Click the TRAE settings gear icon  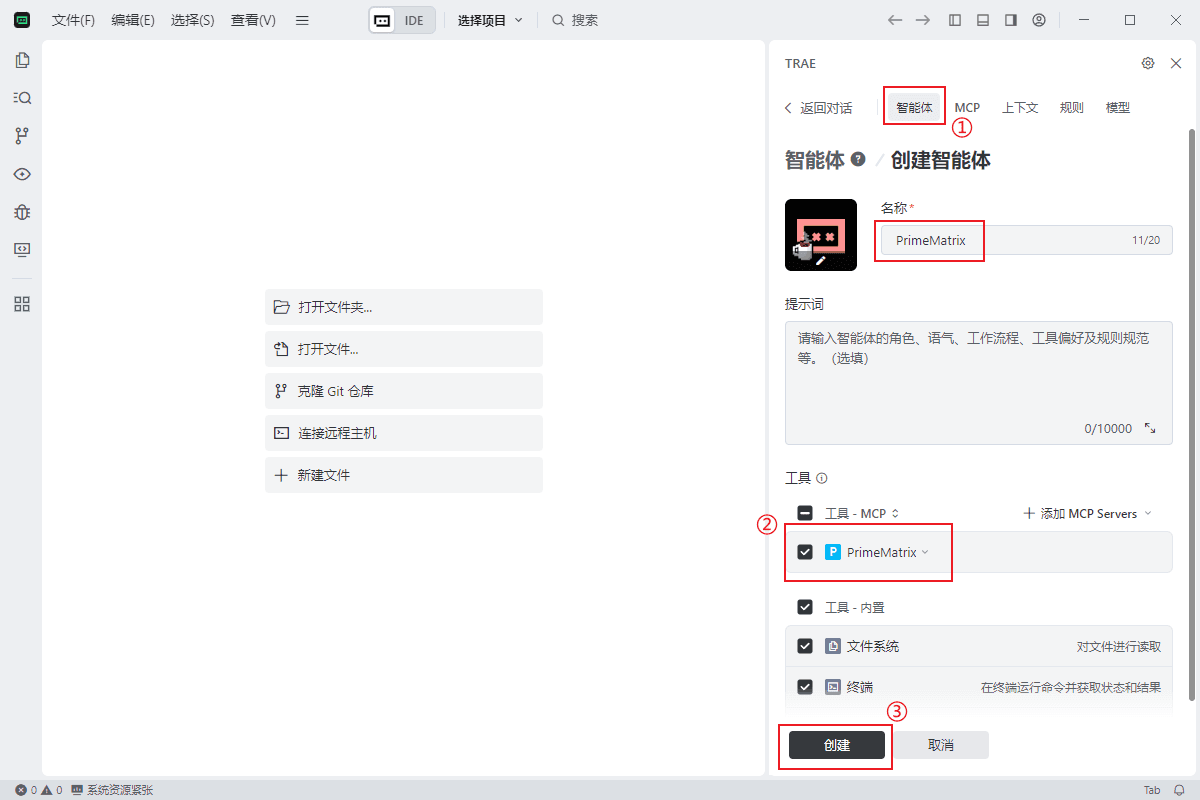1148,63
